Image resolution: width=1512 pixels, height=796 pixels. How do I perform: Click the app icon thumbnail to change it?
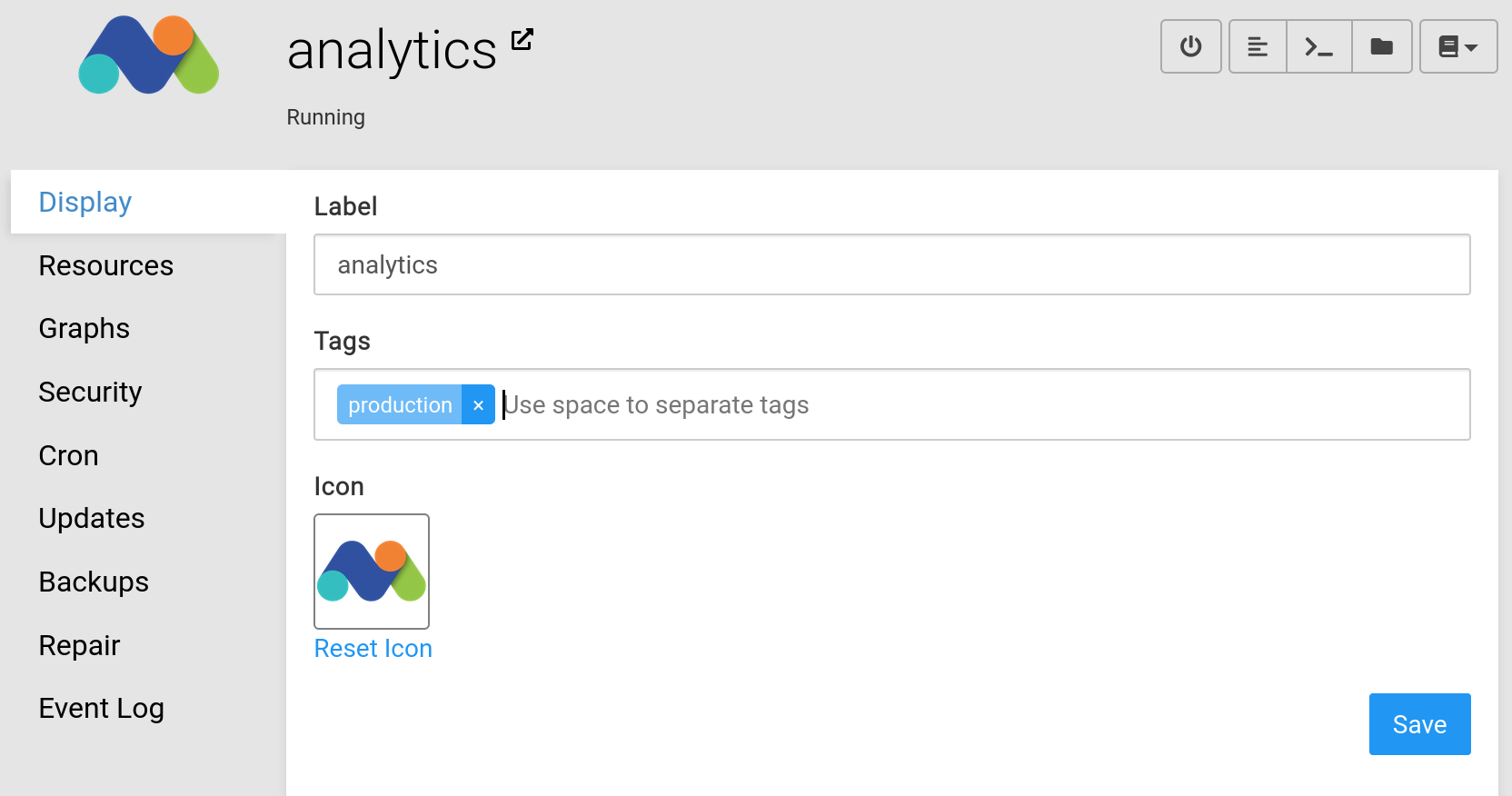(x=372, y=572)
